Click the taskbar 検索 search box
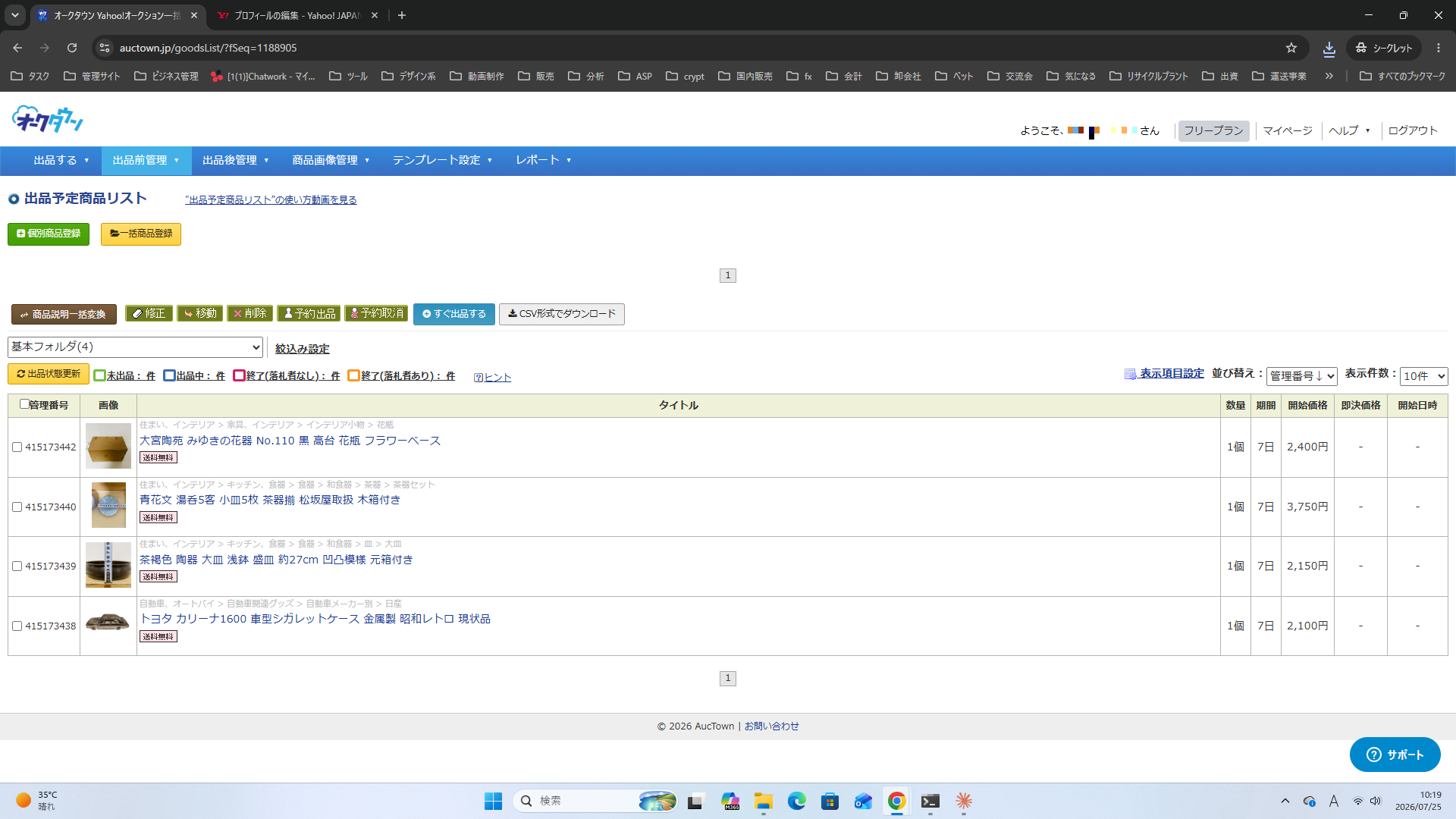 (595, 801)
